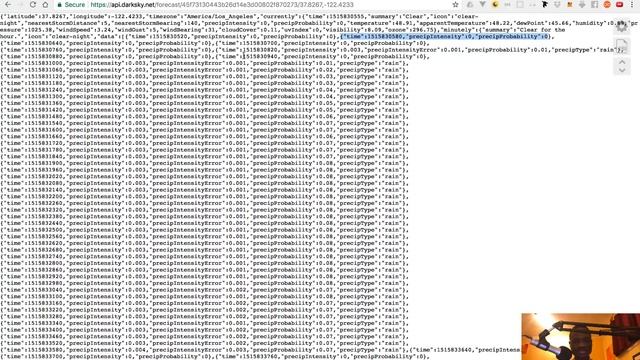Click the JSON row with time 1515831540

(204, 123)
